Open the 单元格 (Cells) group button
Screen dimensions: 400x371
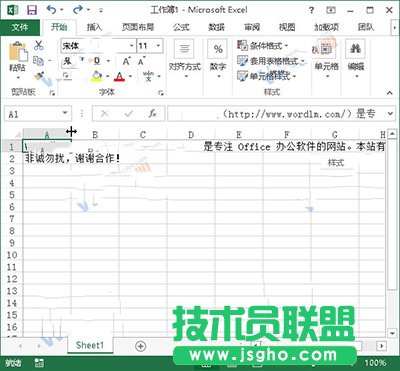click(327, 60)
